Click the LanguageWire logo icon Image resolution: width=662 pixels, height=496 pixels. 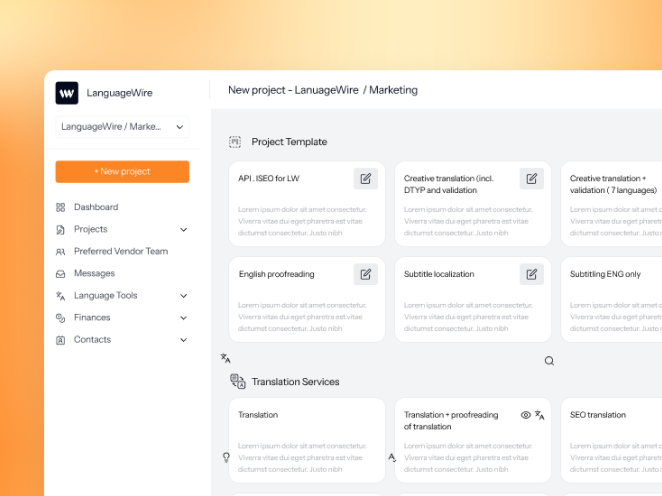point(67,93)
